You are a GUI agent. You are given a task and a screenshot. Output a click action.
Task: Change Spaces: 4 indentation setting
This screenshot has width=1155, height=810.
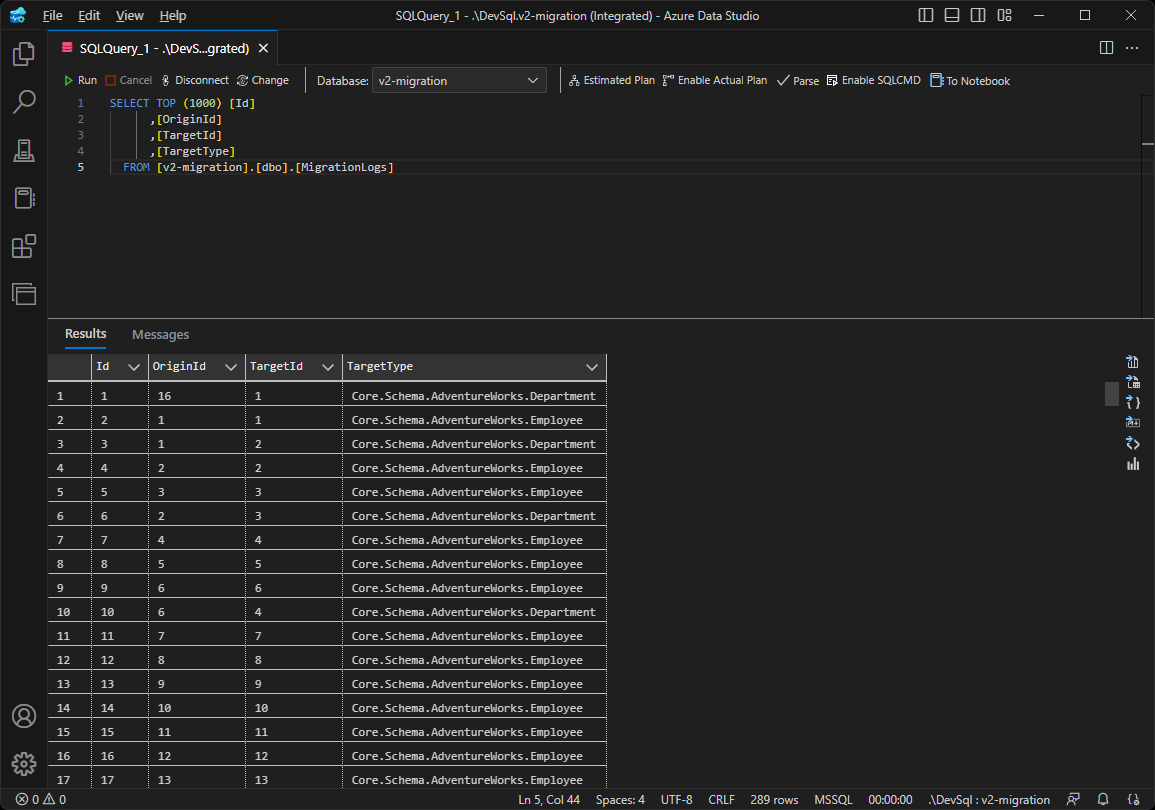click(620, 800)
